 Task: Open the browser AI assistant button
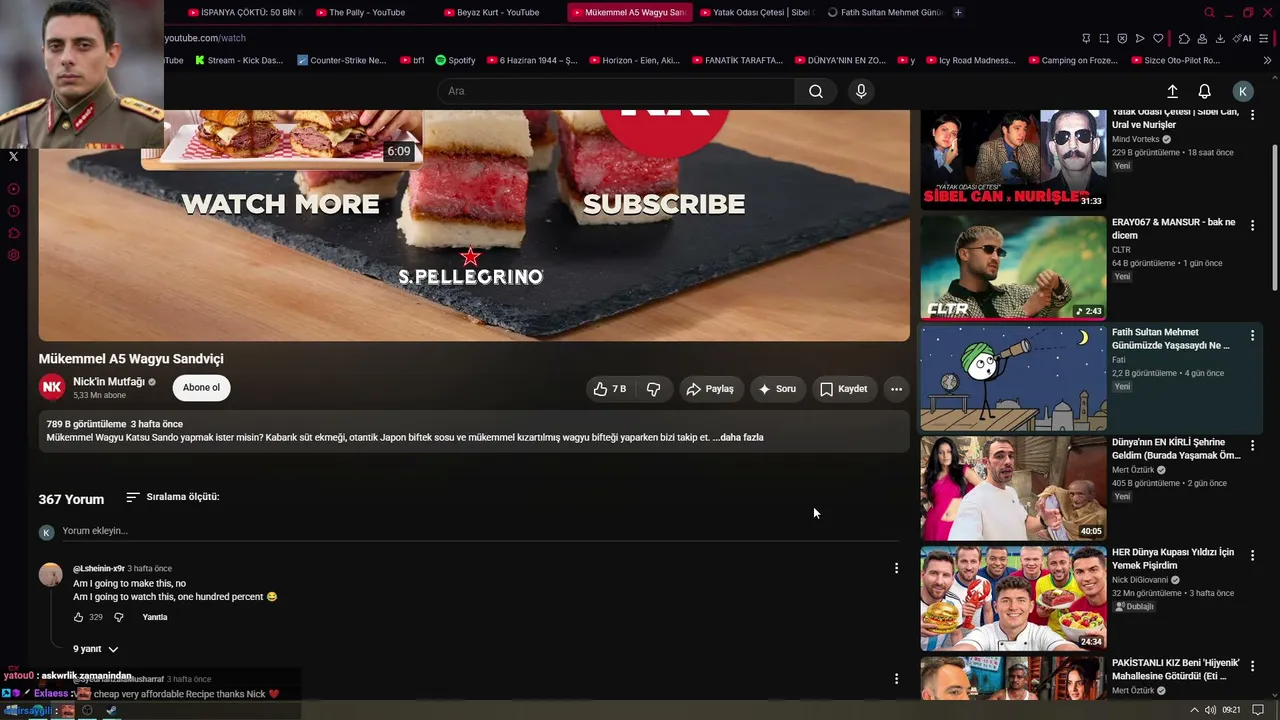click(1242, 38)
